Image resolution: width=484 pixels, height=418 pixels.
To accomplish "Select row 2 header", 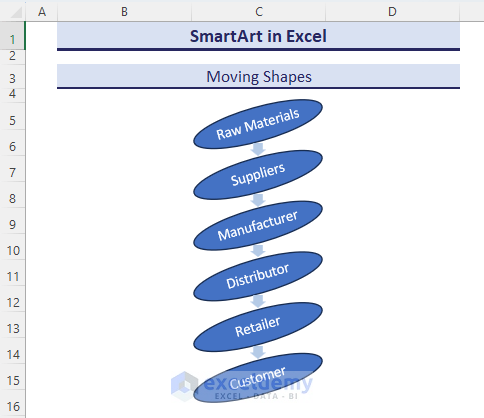I will [x=12, y=56].
